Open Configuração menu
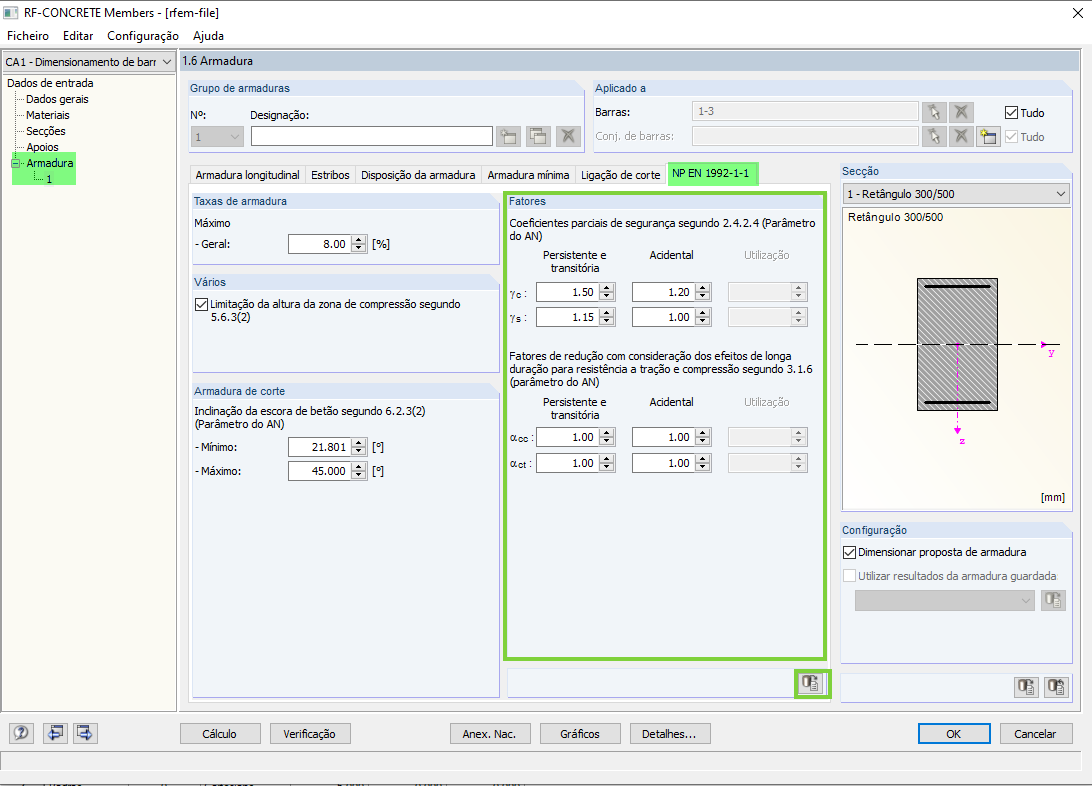 (143, 36)
